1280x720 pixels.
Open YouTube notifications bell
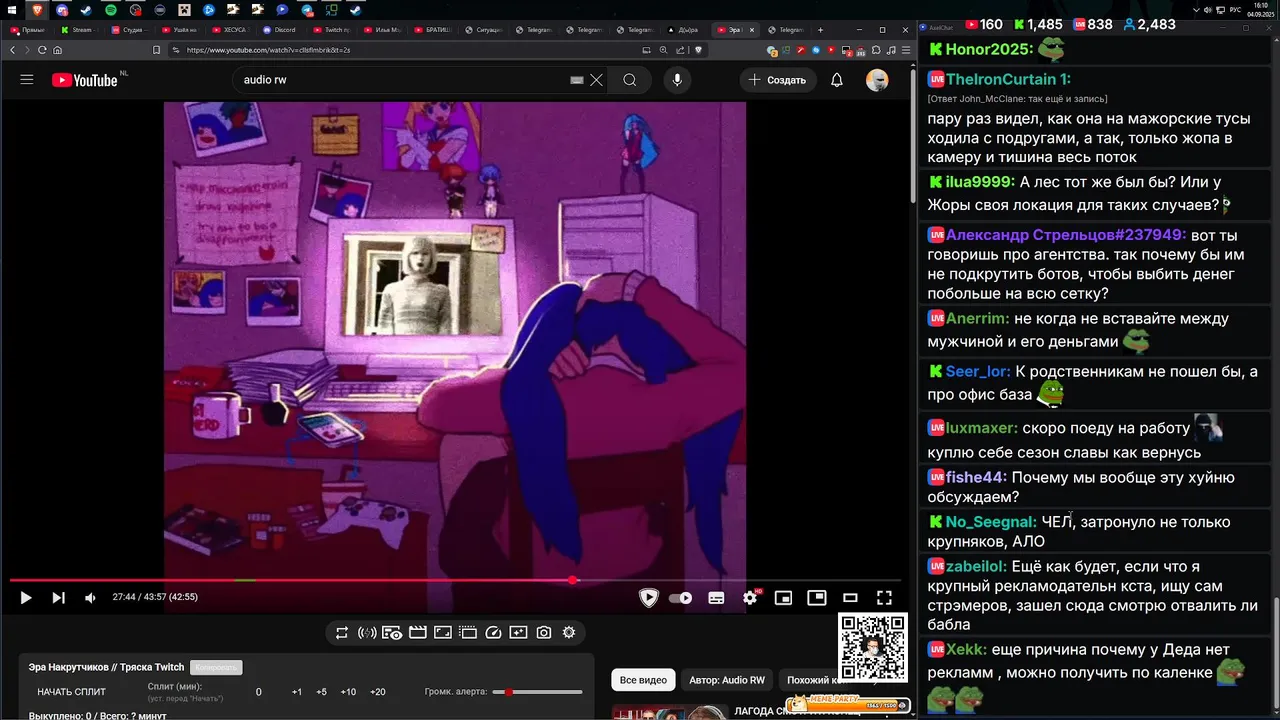837,80
